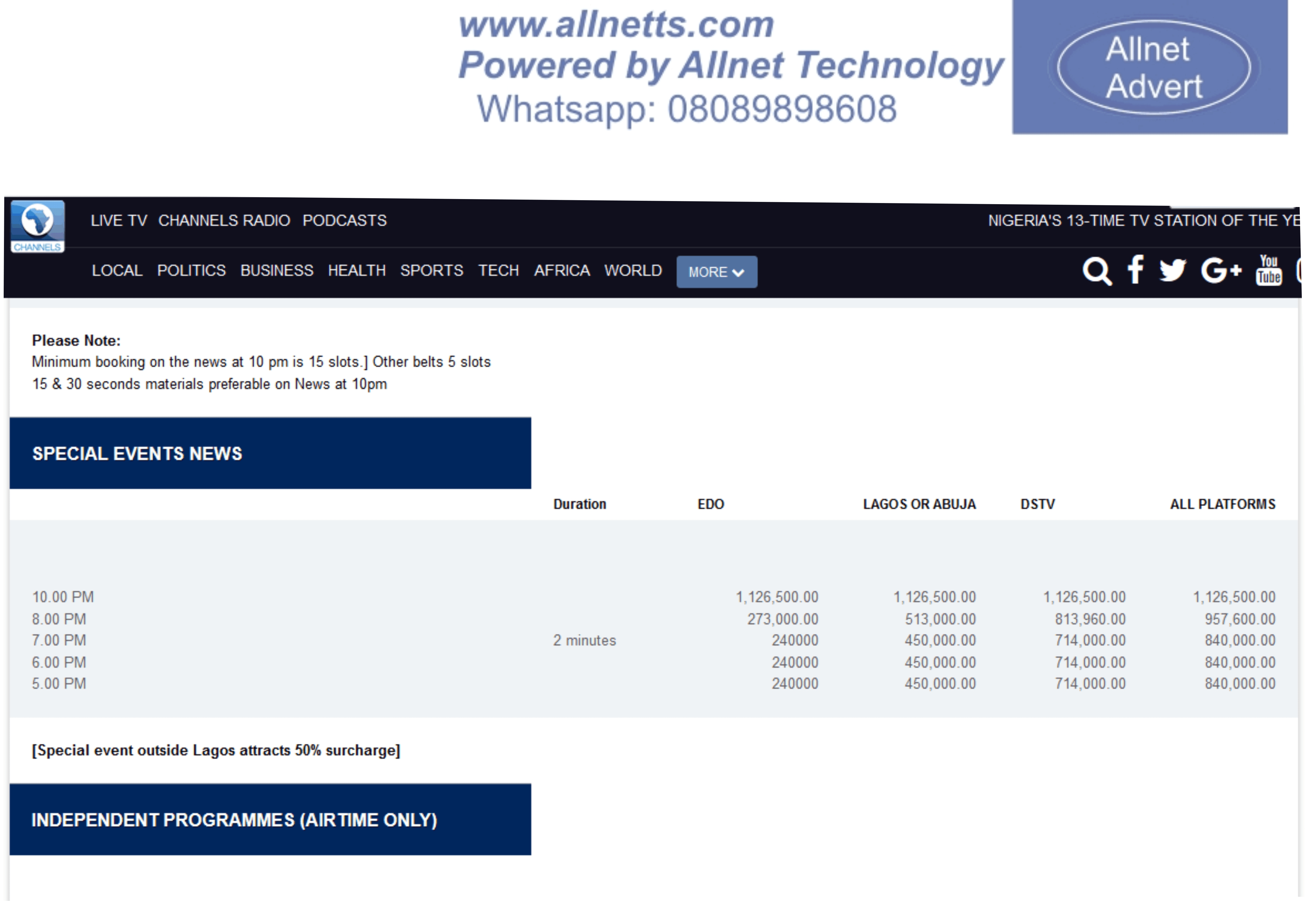Open CHANNELS RADIO link
The height and width of the screenshot is (901, 1316).
click(x=224, y=221)
